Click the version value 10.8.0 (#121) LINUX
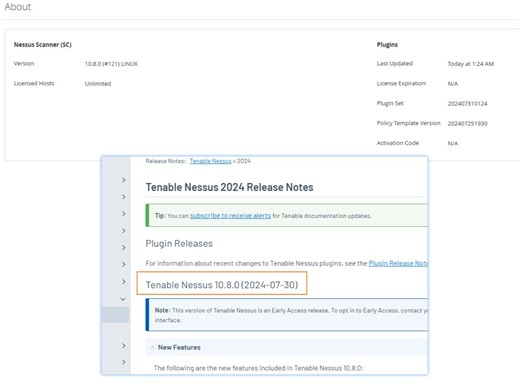Screen dimensions: 520x389 (x=111, y=64)
